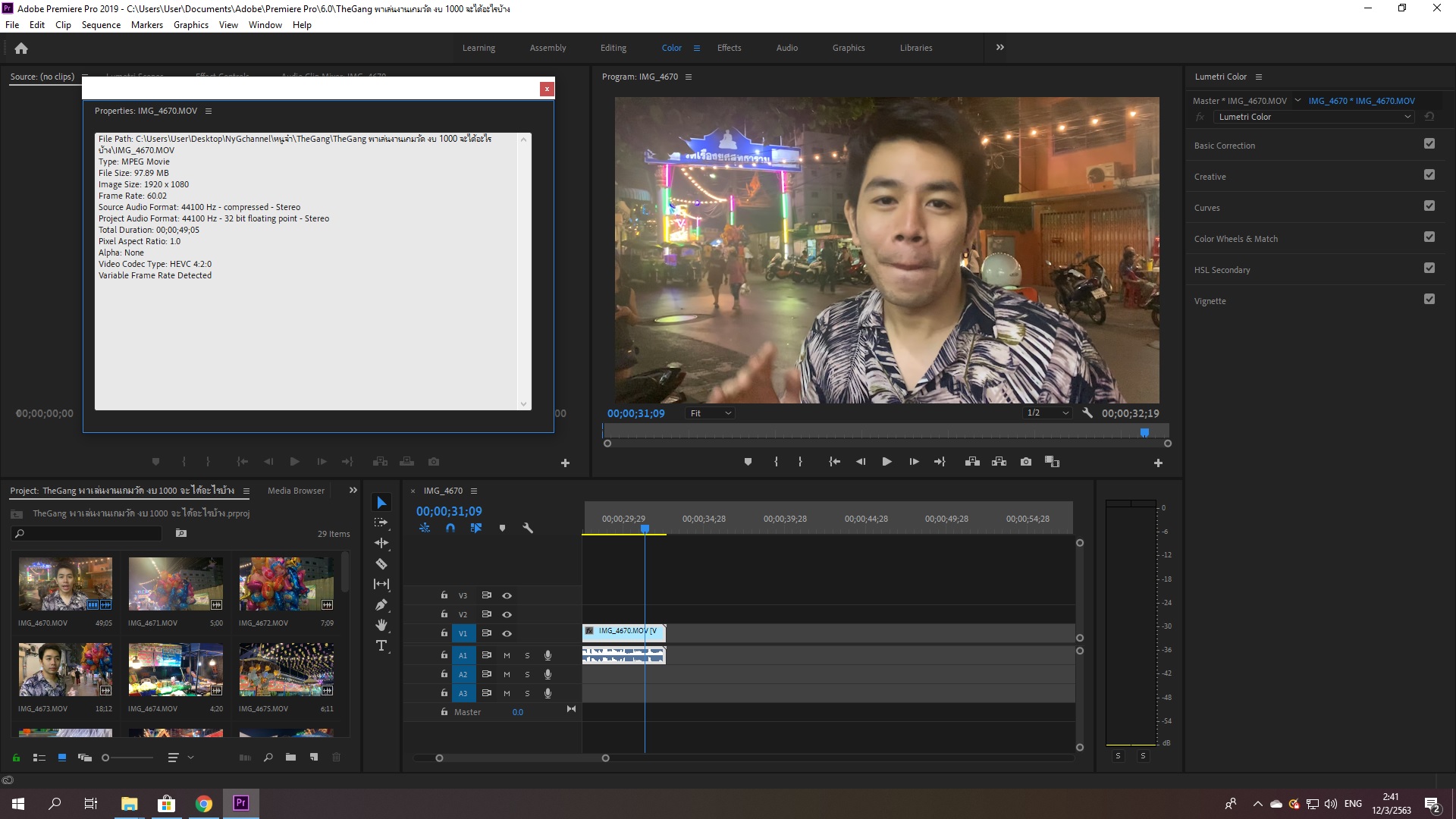Expand Project panel overflow chevron
This screenshot has height=819, width=1456.
click(x=353, y=490)
